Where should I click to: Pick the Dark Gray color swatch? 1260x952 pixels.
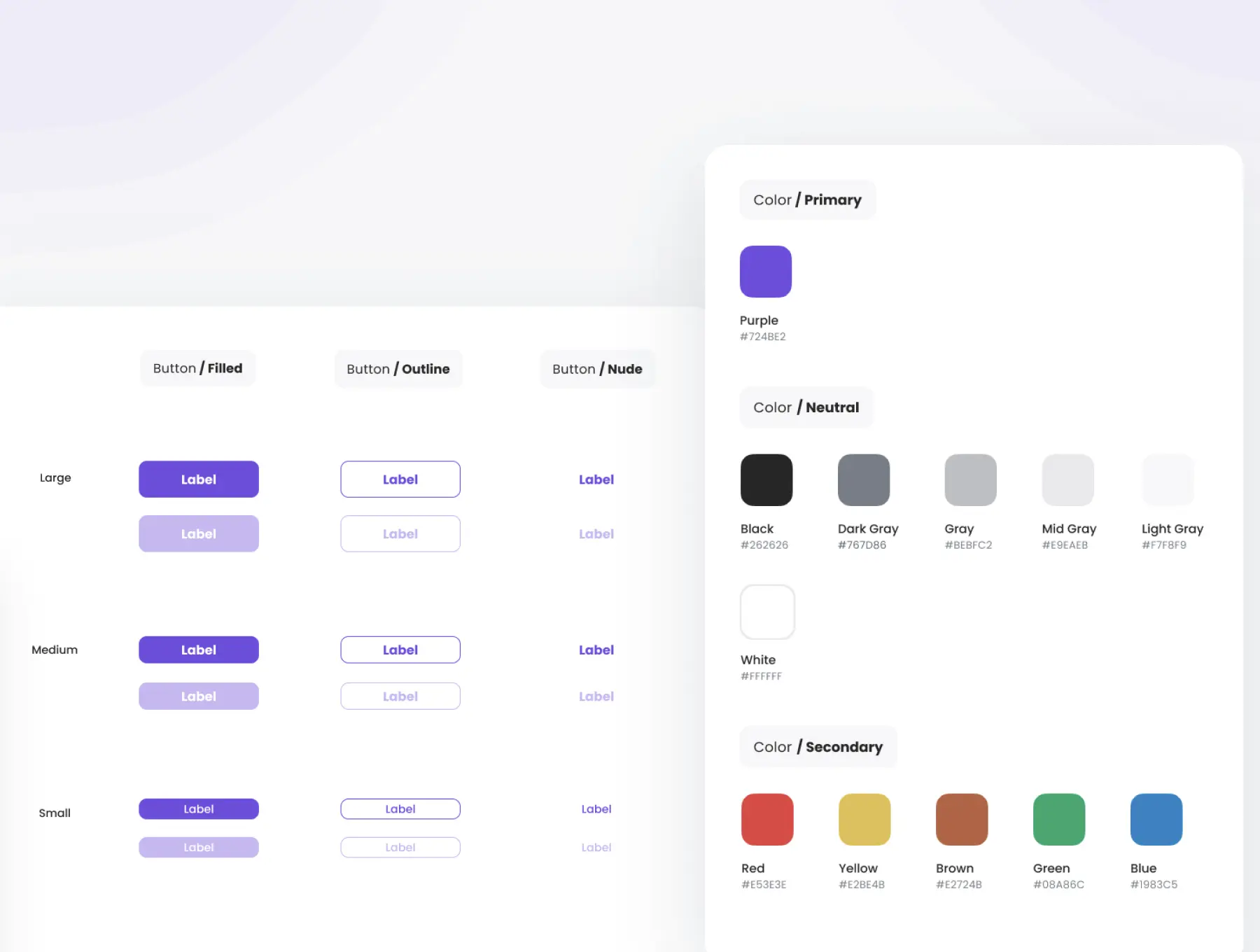pyautogui.click(x=863, y=480)
